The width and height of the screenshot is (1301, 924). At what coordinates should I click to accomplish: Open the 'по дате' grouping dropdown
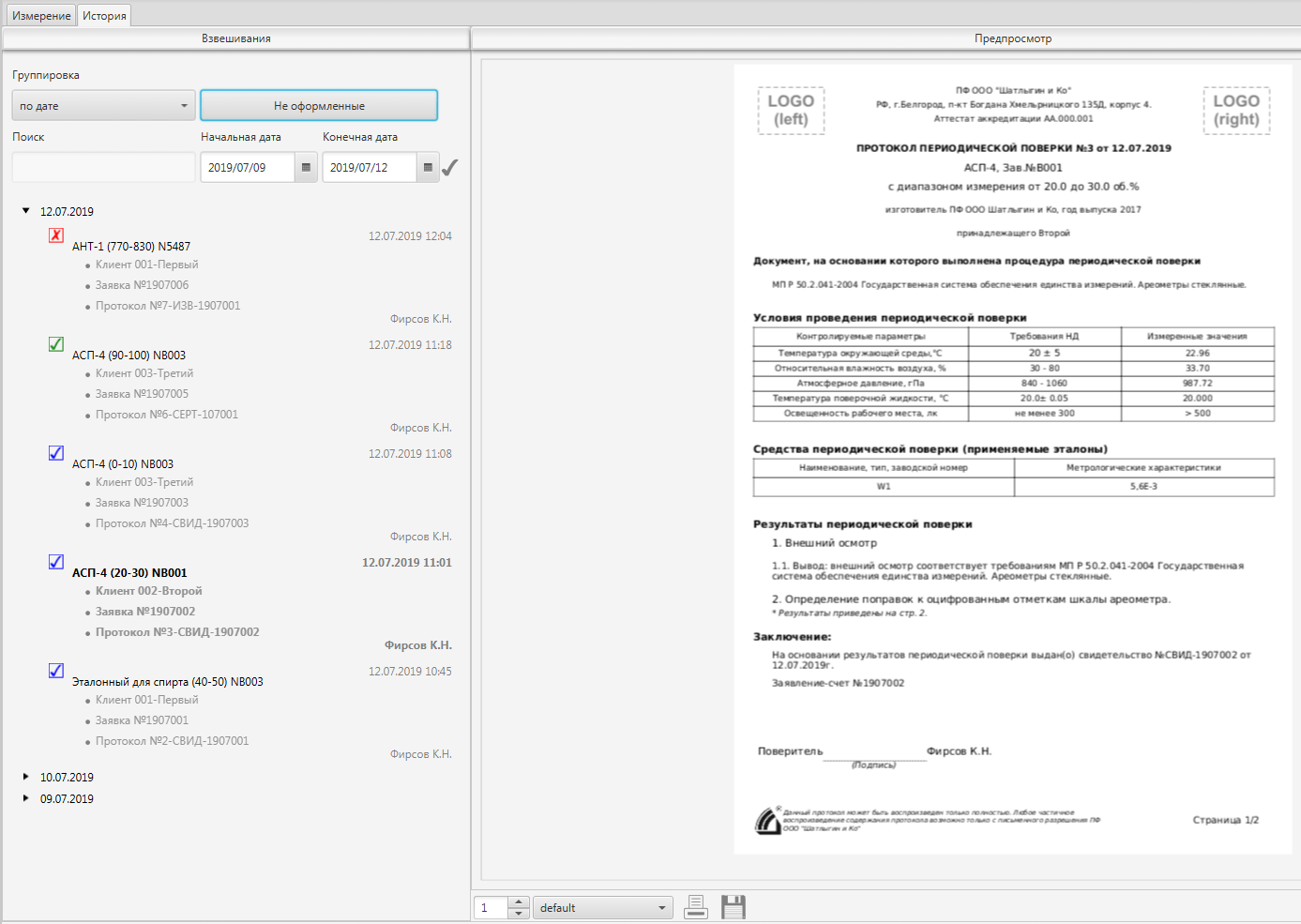click(103, 106)
